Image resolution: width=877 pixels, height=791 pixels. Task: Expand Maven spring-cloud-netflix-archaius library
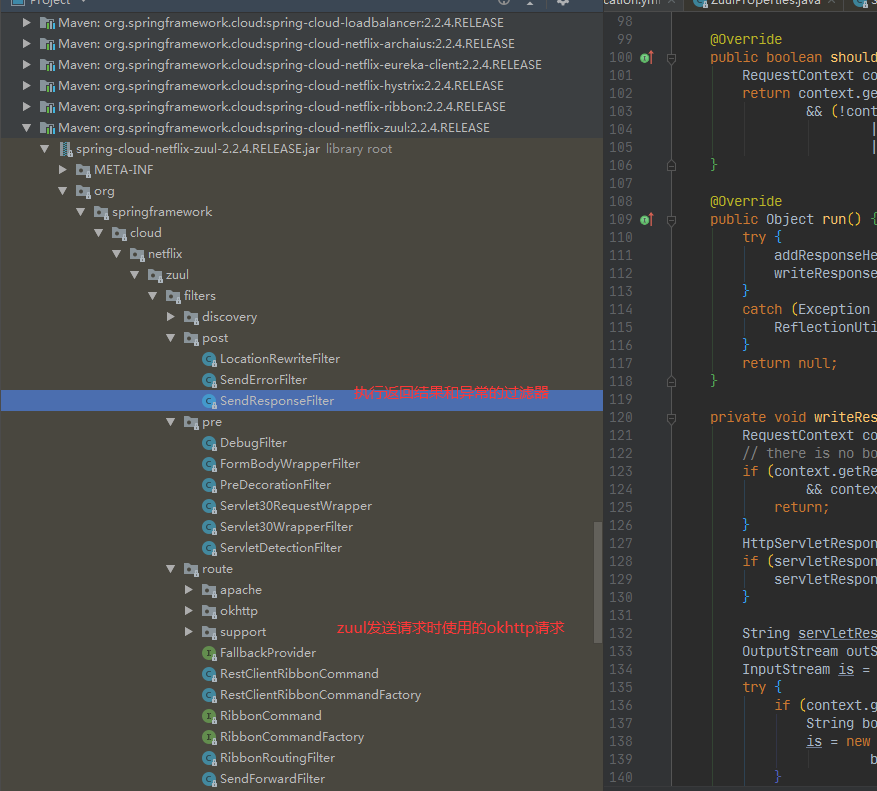[26, 44]
